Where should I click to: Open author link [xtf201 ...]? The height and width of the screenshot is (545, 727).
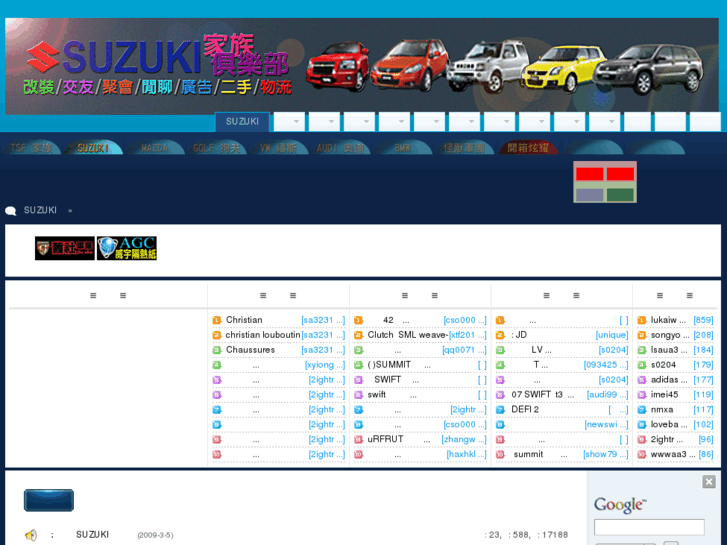pyautogui.click(x=467, y=335)
